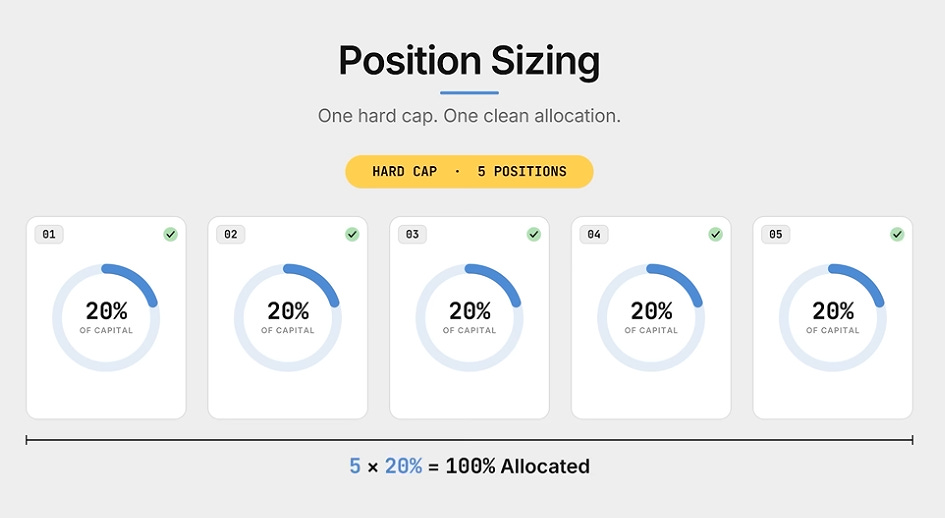
Task: Select the 05 position number badge
Action: [776, 235]
